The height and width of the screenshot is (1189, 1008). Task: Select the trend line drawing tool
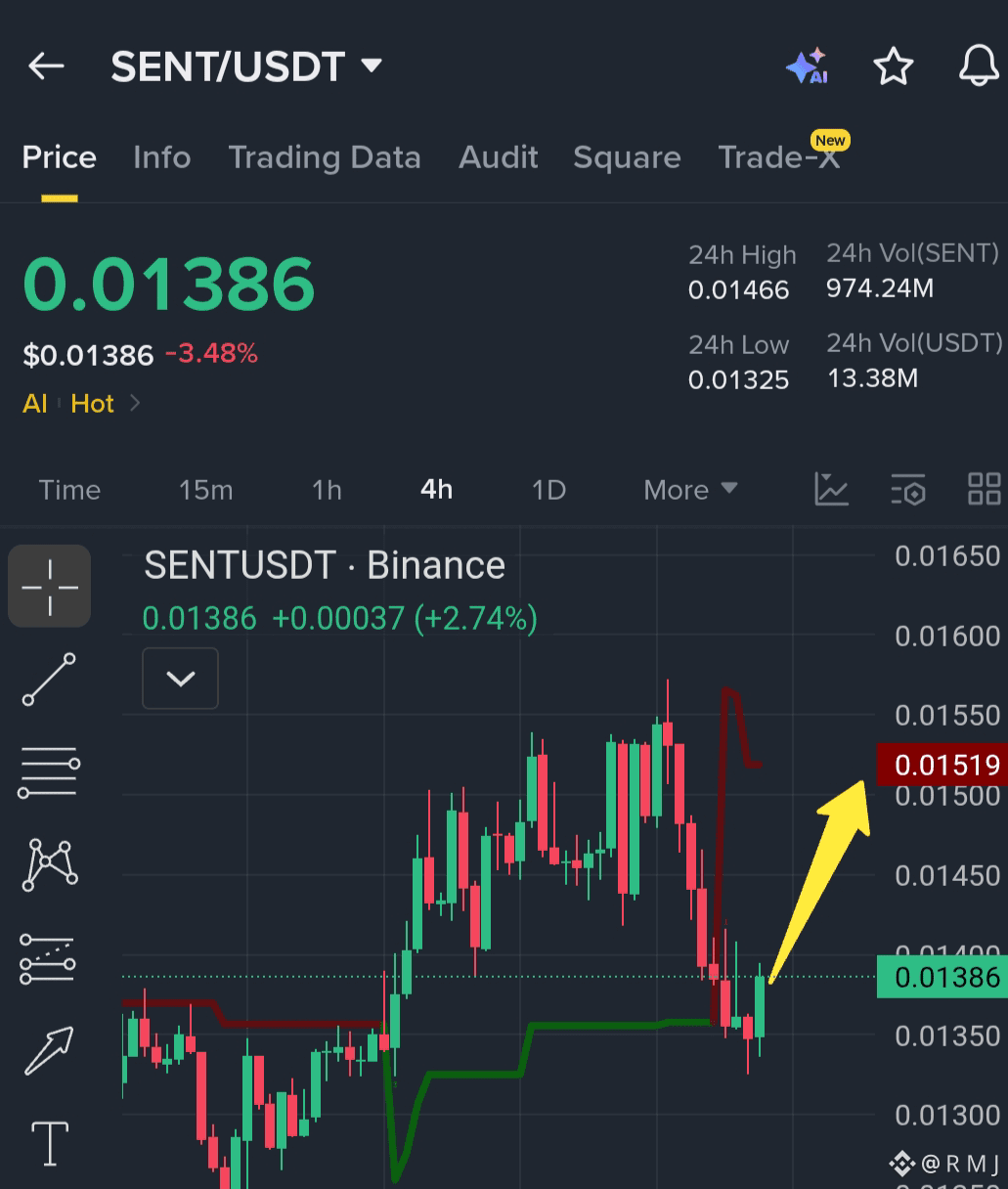pyautogui.click(x=49, y=680)
